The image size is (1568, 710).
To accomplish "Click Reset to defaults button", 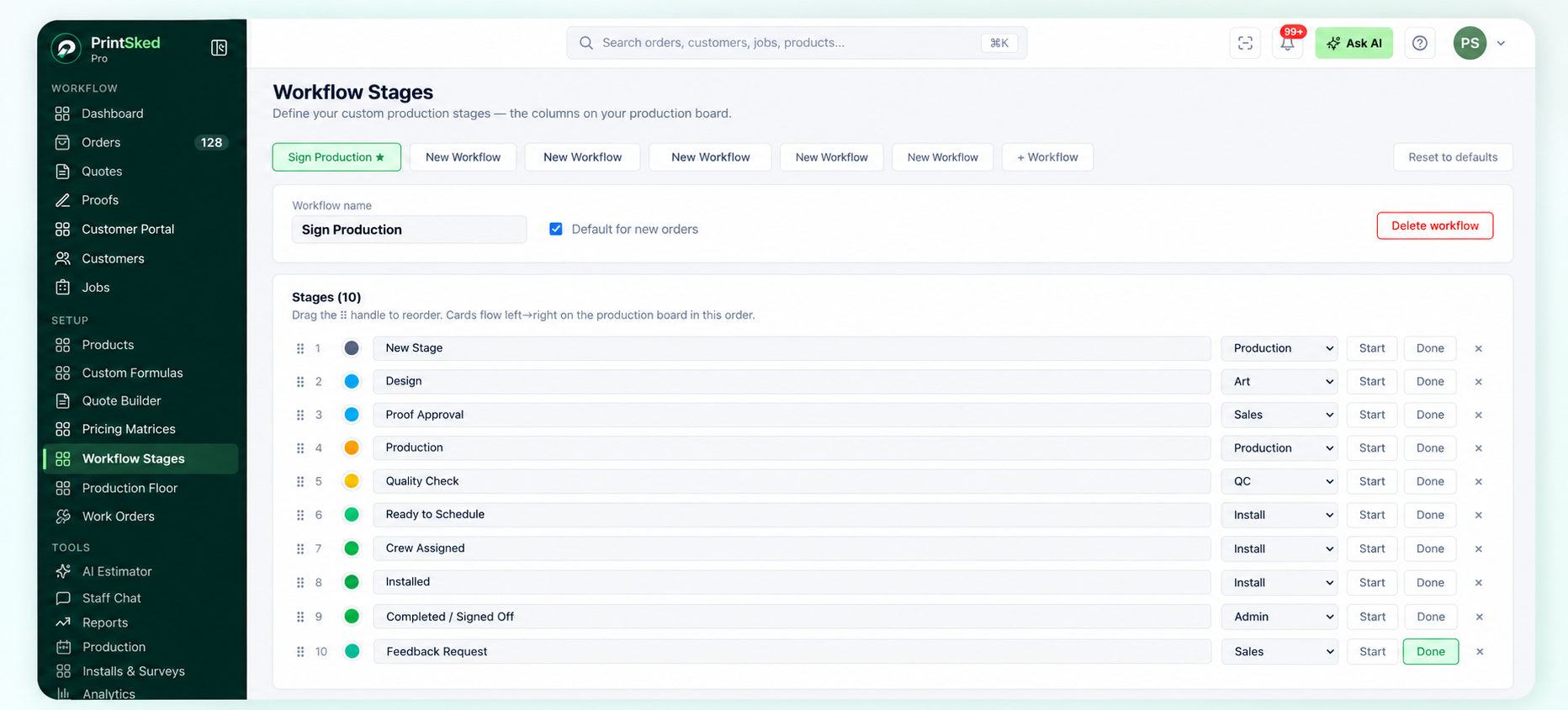I will (x=1453, y=157).
